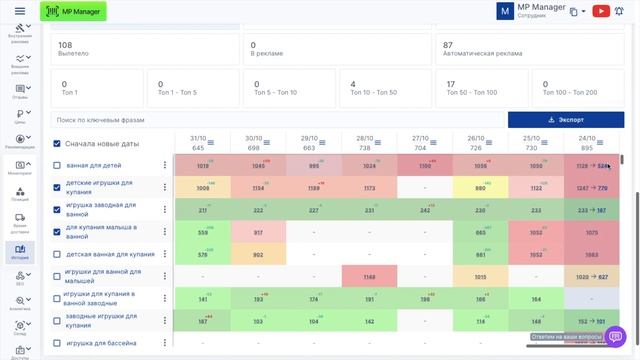Image resolution: width=640 pixels, height=360 pixels.
Task: Filter by Топ 10 - Топ 50
Action: (385, 88)
